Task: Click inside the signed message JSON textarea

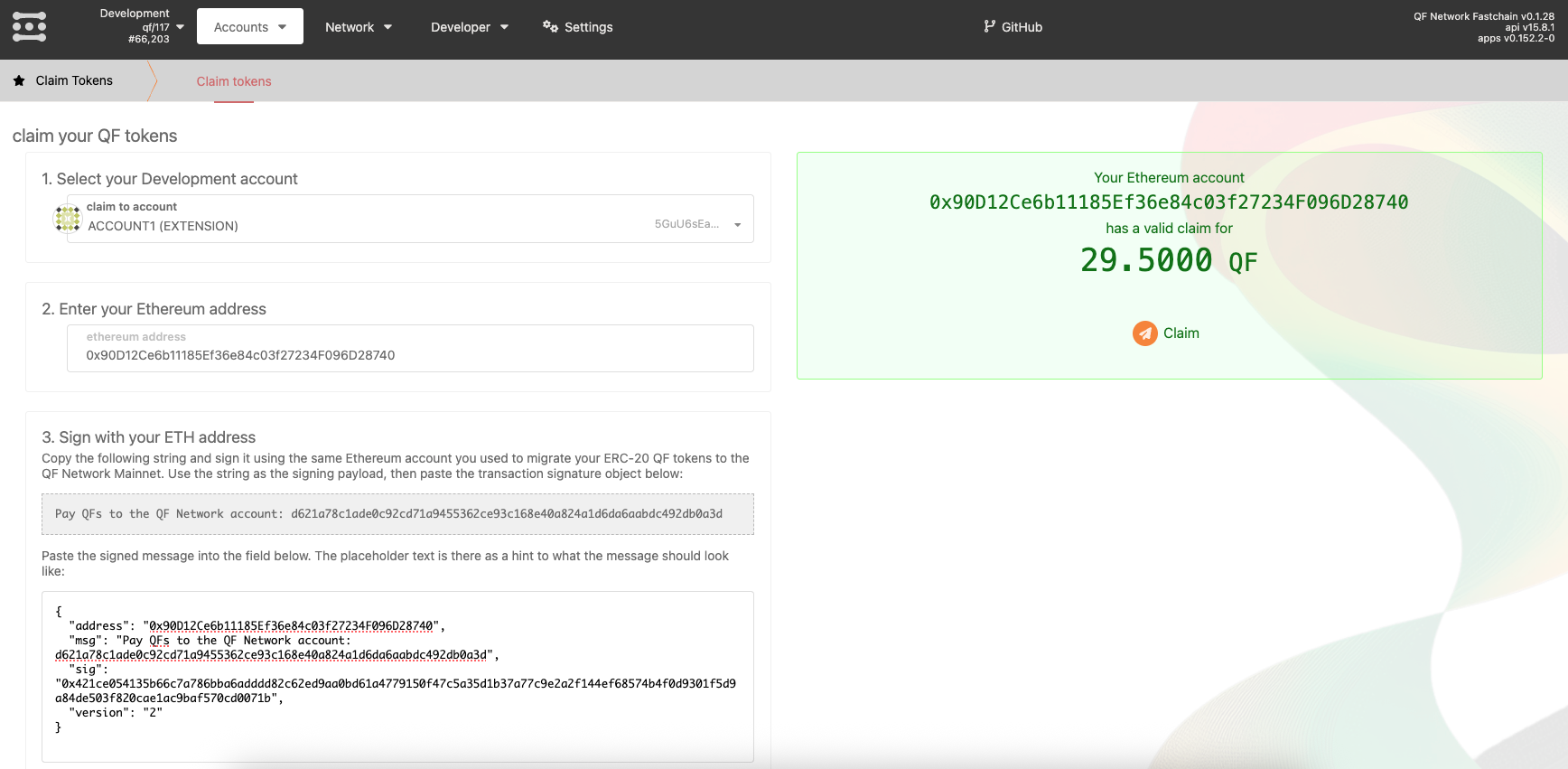Action: 397,676
